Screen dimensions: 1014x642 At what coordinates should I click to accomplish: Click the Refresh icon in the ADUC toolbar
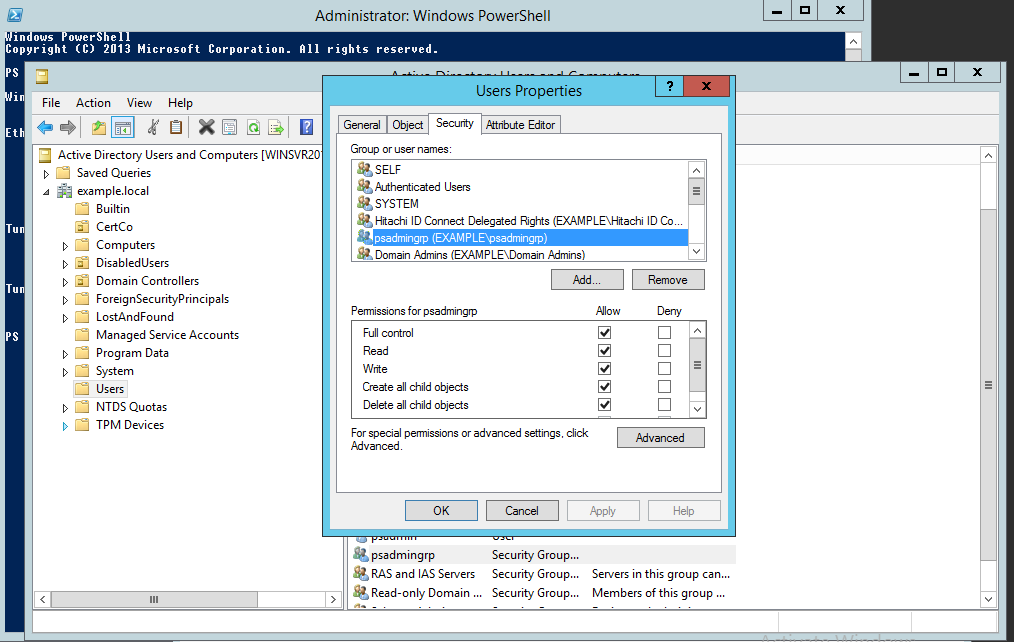click(x=253, y=127)
